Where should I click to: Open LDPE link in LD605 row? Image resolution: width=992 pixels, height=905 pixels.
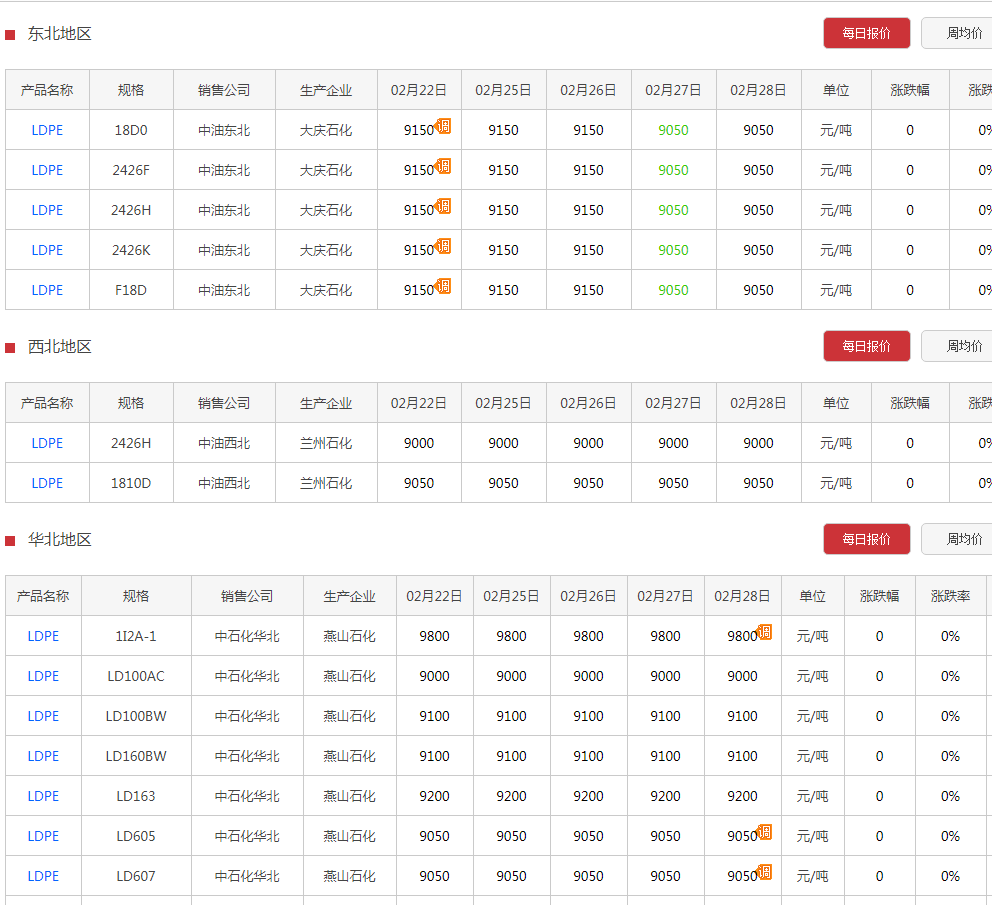pos(43,836)
